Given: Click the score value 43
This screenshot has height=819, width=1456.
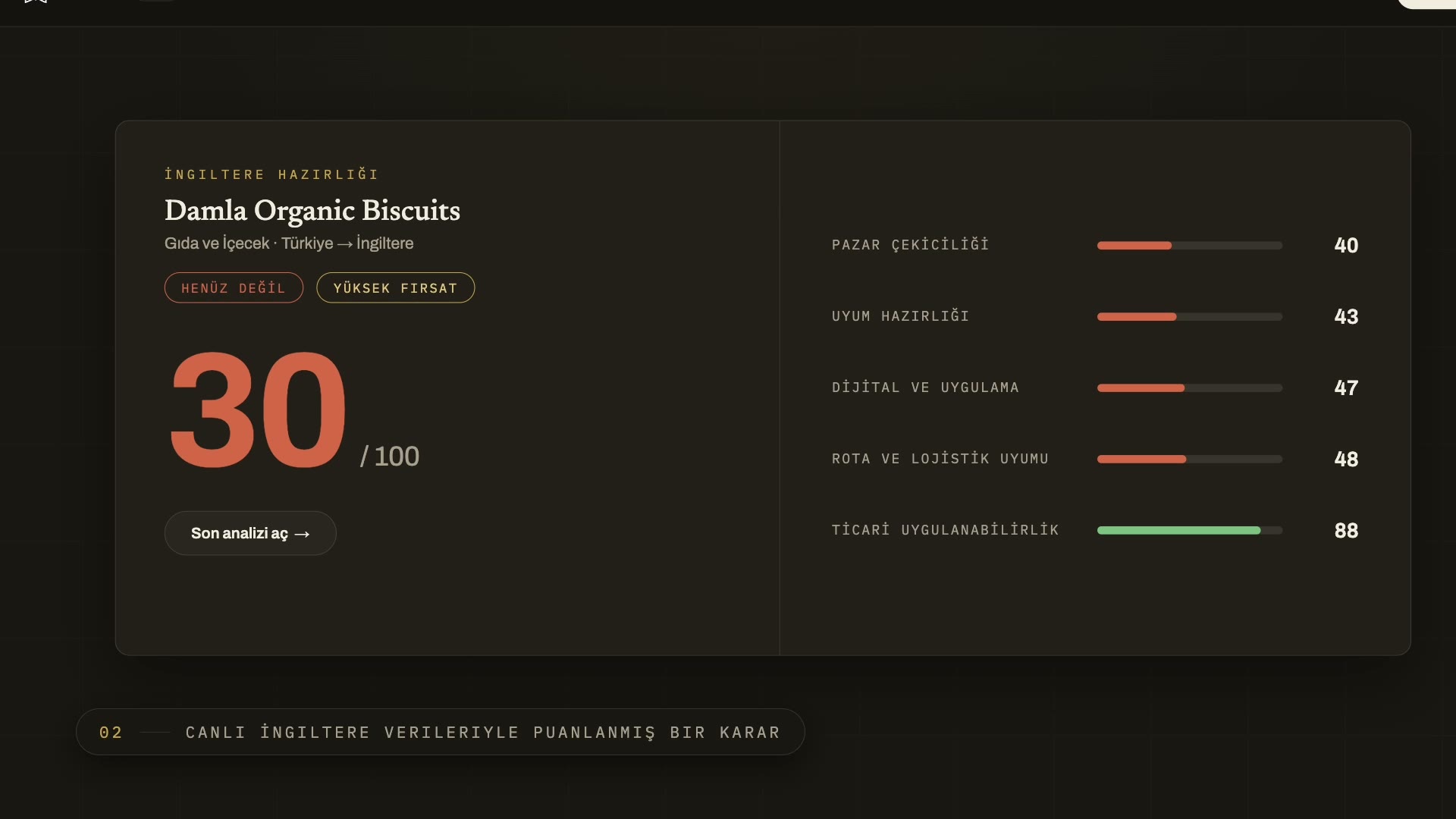Looking at the screenshot, I should (x=1346, y=317).
